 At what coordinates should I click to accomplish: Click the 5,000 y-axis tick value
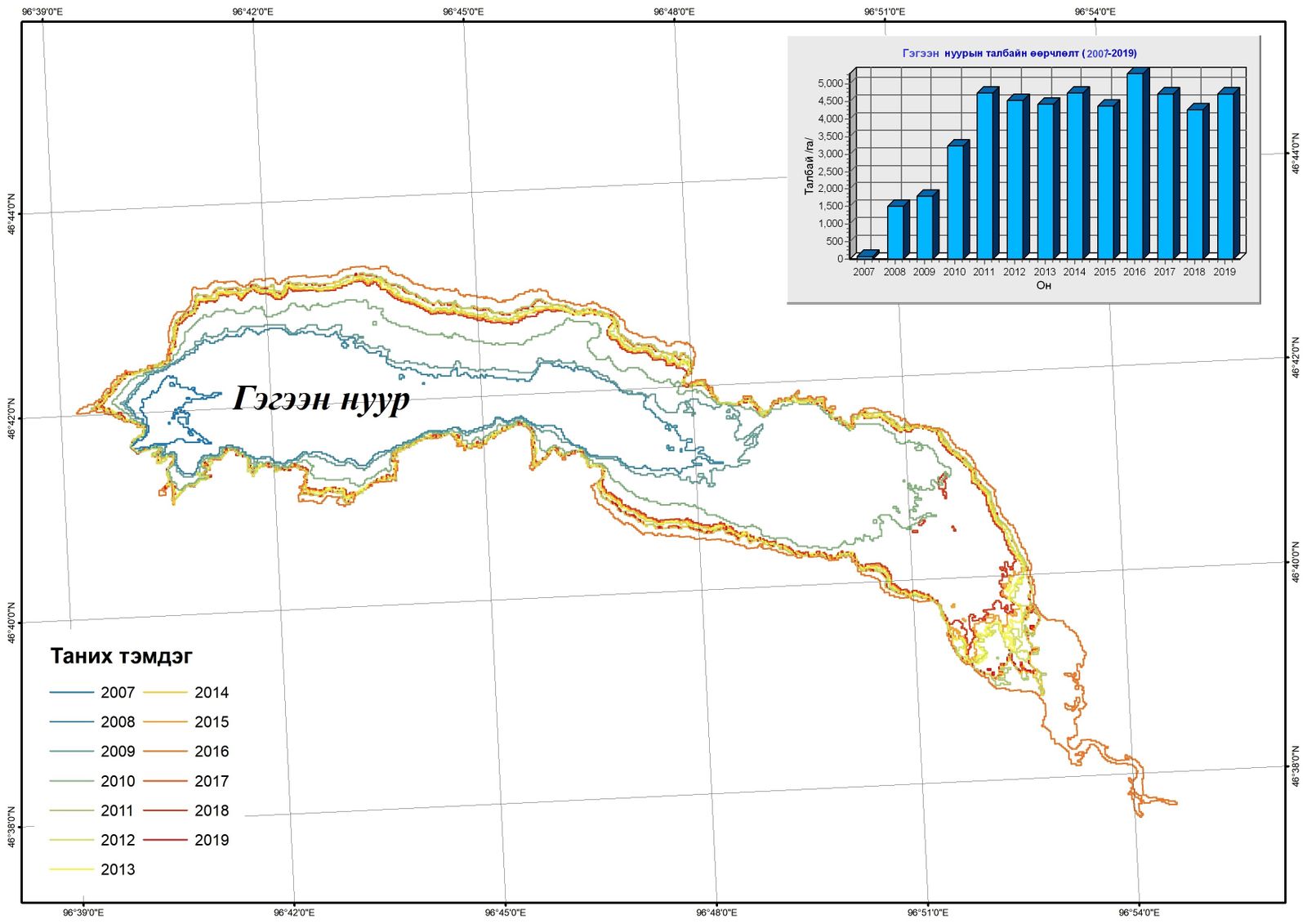pos(830,83)
